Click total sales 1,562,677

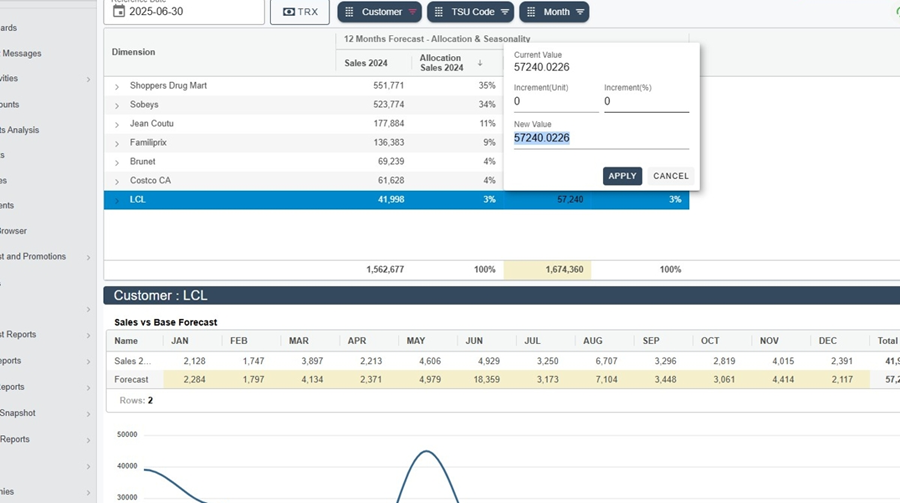tap(385, 269)
